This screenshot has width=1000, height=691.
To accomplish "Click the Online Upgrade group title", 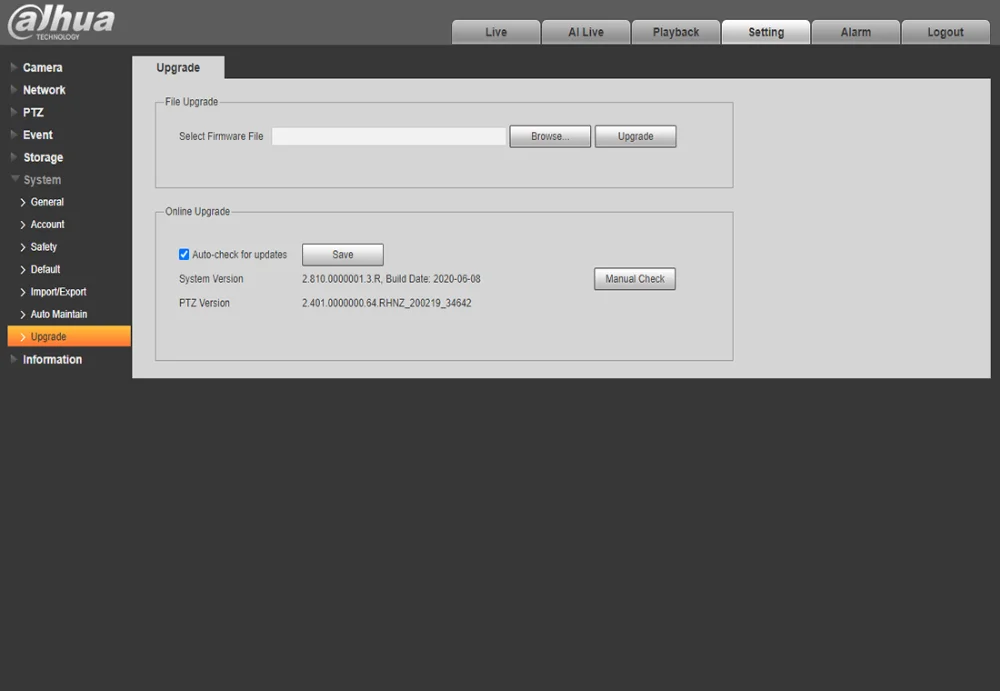I will point(197,211).
